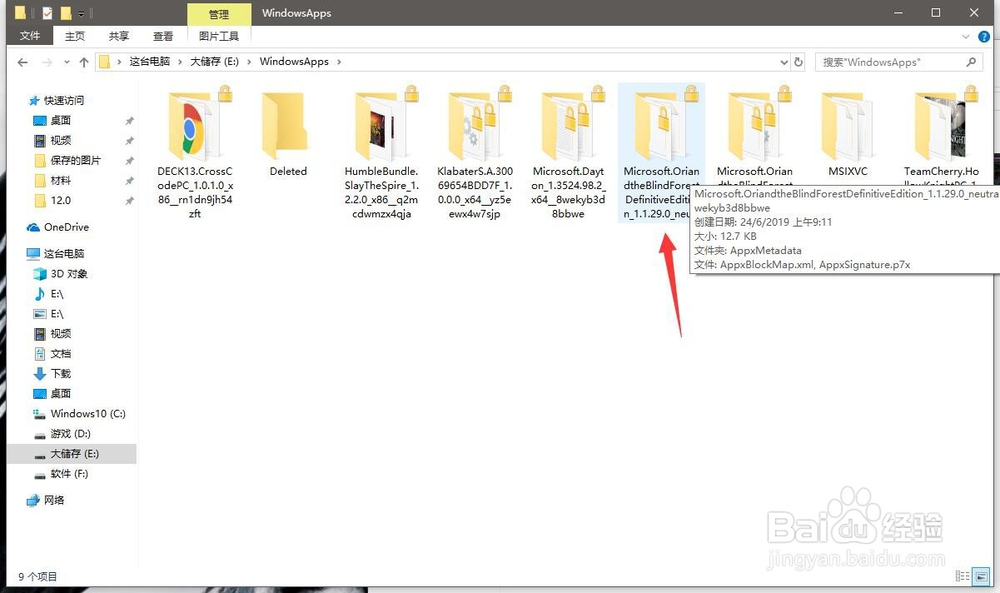Image resolution: width=1000 pixels, height=593 pixels.
Task: Open the music E:\ entry in sidebar
Action: pos(48,294)
